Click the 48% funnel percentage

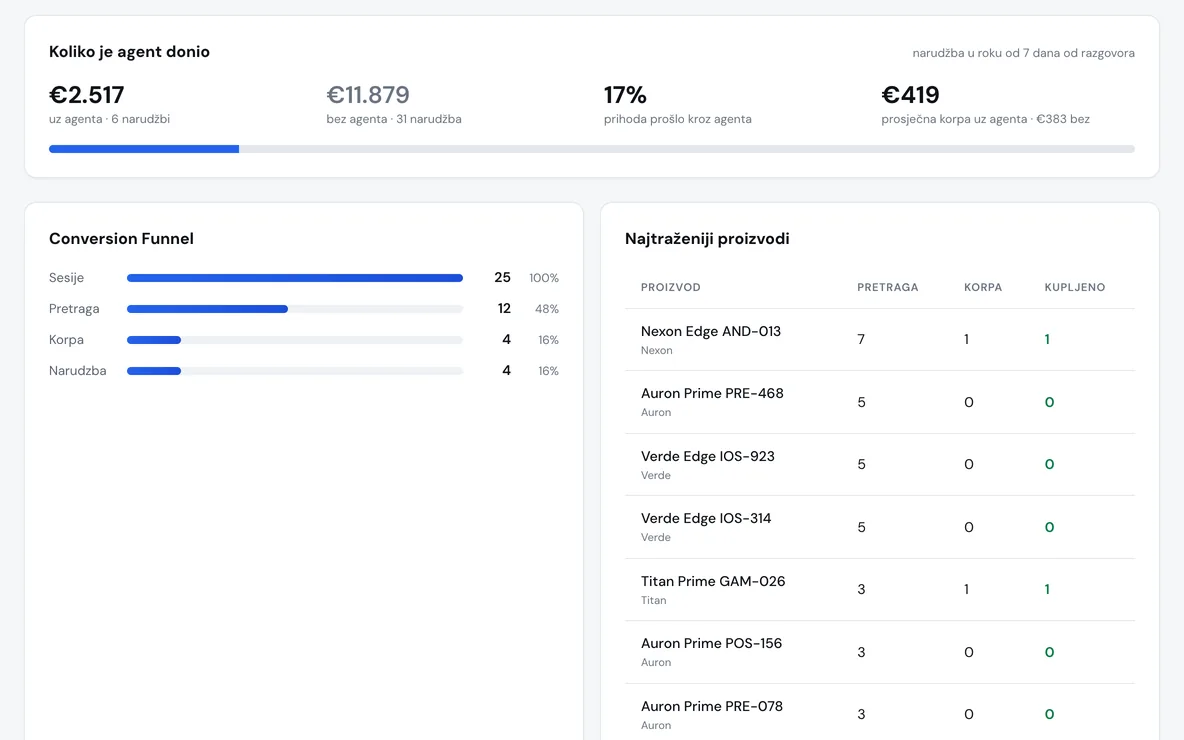(x=547, y=309)
